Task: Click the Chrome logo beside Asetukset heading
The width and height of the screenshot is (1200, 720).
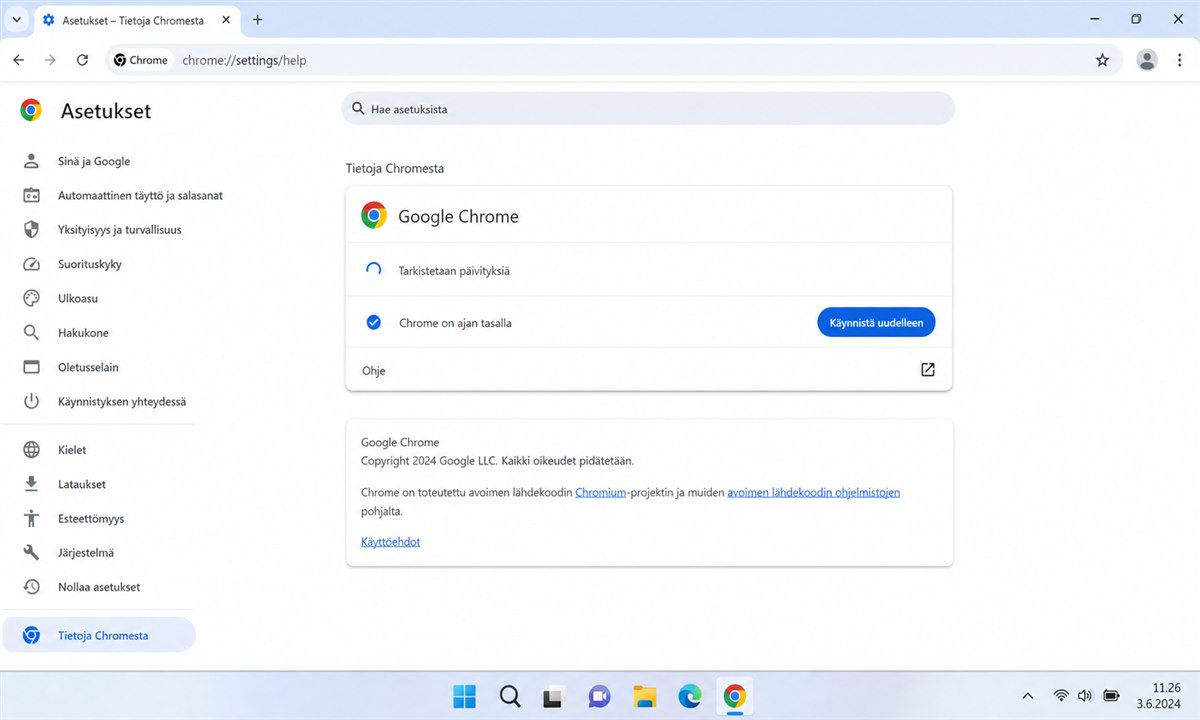Action: coord(31,110)
